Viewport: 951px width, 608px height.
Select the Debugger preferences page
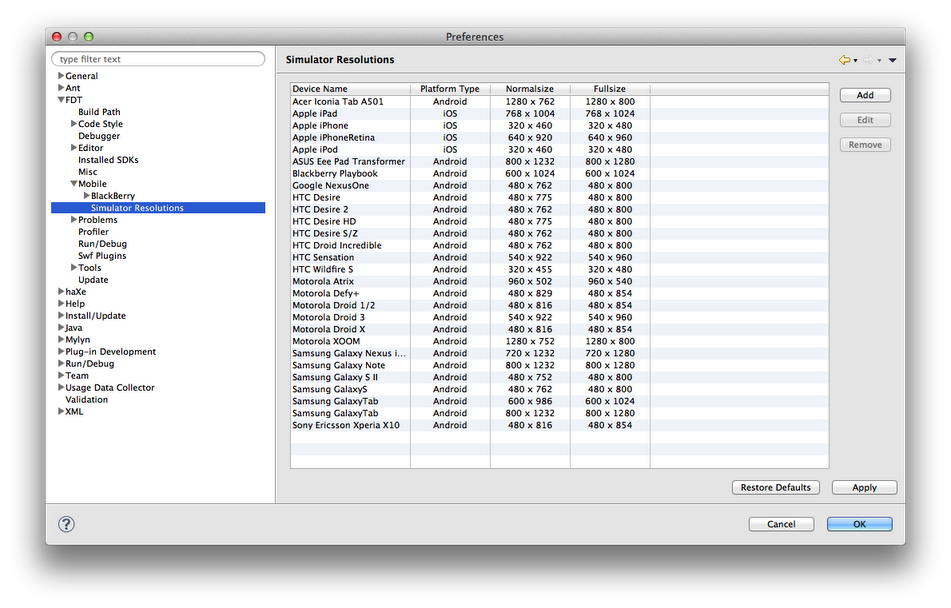pyautogui.click(x=98, y=135)
